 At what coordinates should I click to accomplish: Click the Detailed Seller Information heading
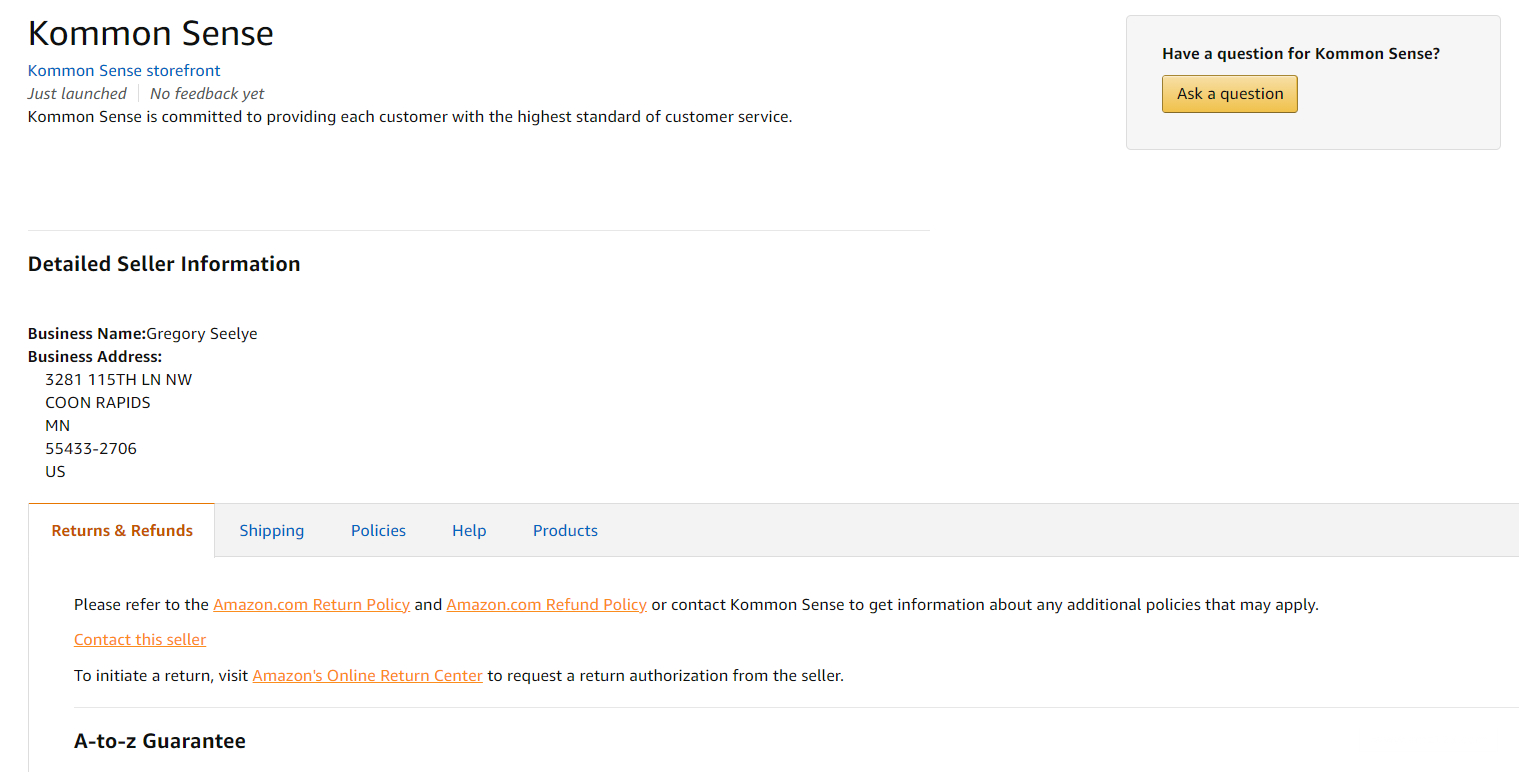coord(164,264)
